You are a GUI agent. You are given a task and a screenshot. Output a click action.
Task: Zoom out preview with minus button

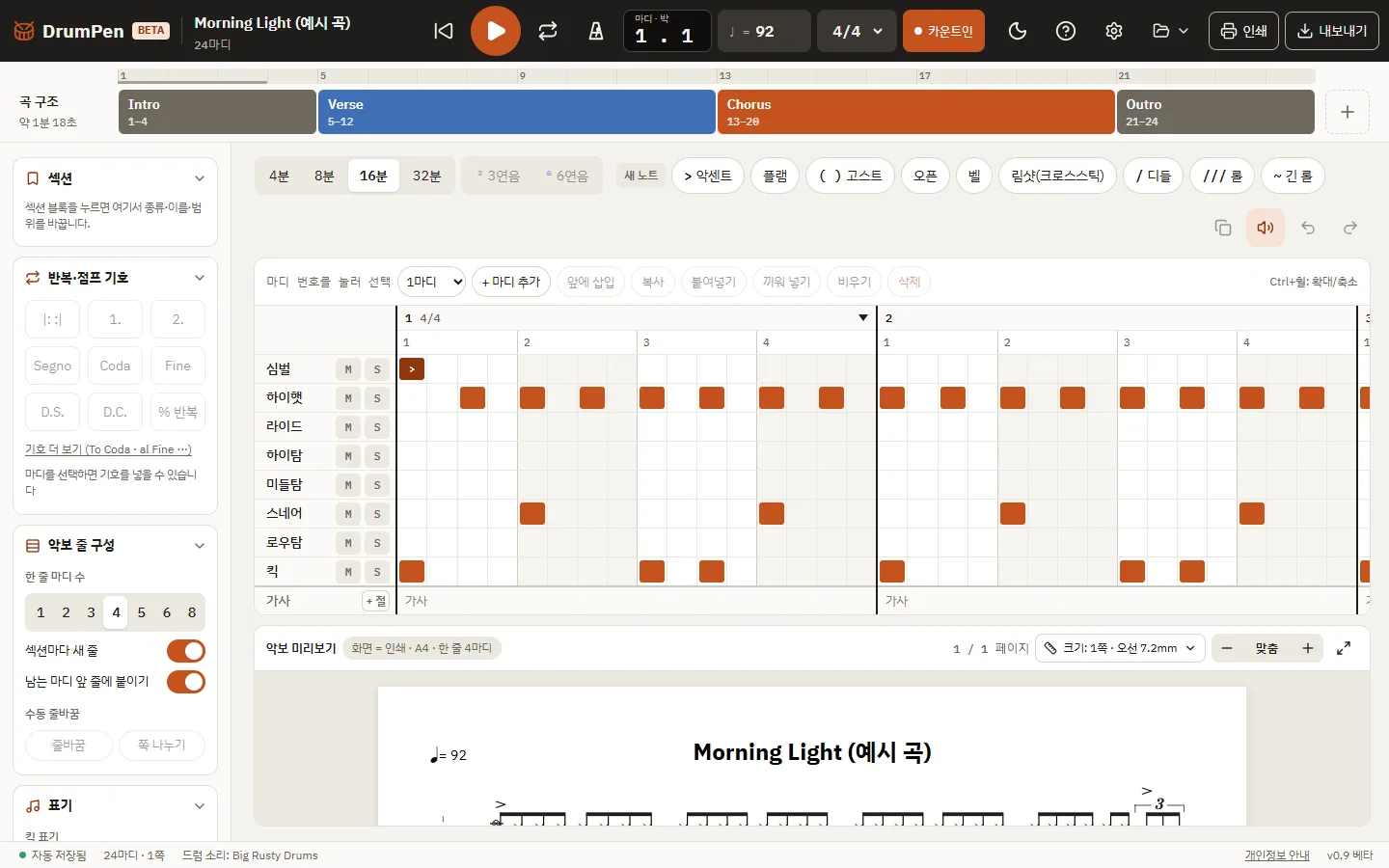[x=1227, y=648]
